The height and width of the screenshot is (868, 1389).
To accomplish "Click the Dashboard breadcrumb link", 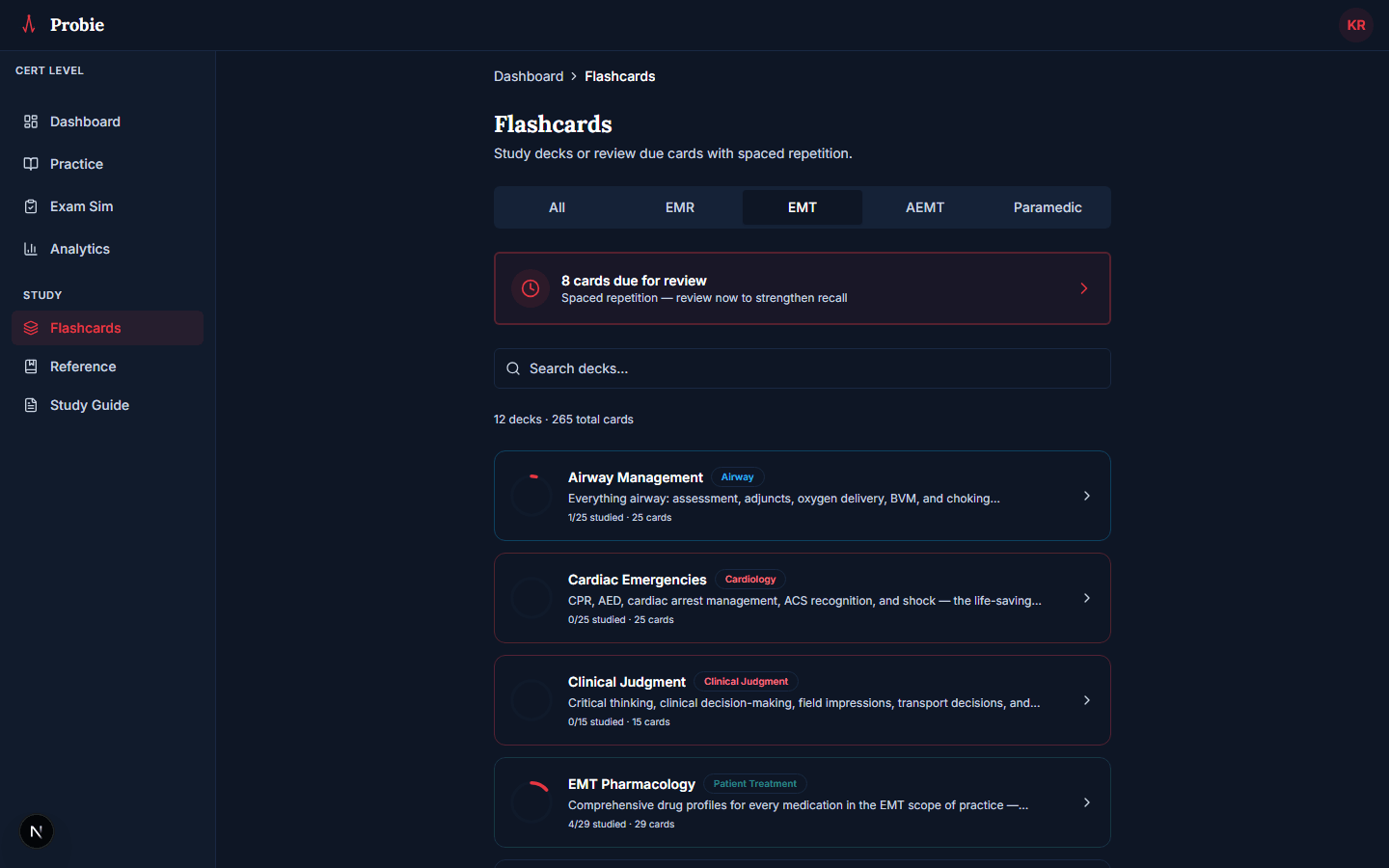I will 529,76.
